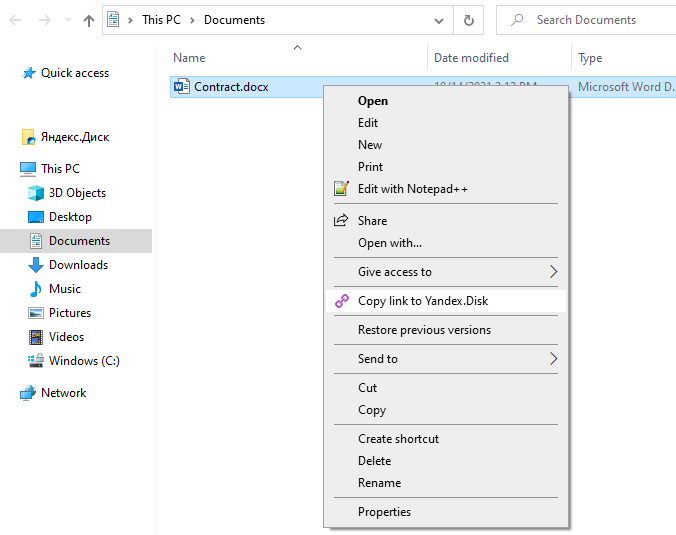Go to Downloads folder in sidebar
The width and height of the screenshot is (676, 535).
click(78, 265)
